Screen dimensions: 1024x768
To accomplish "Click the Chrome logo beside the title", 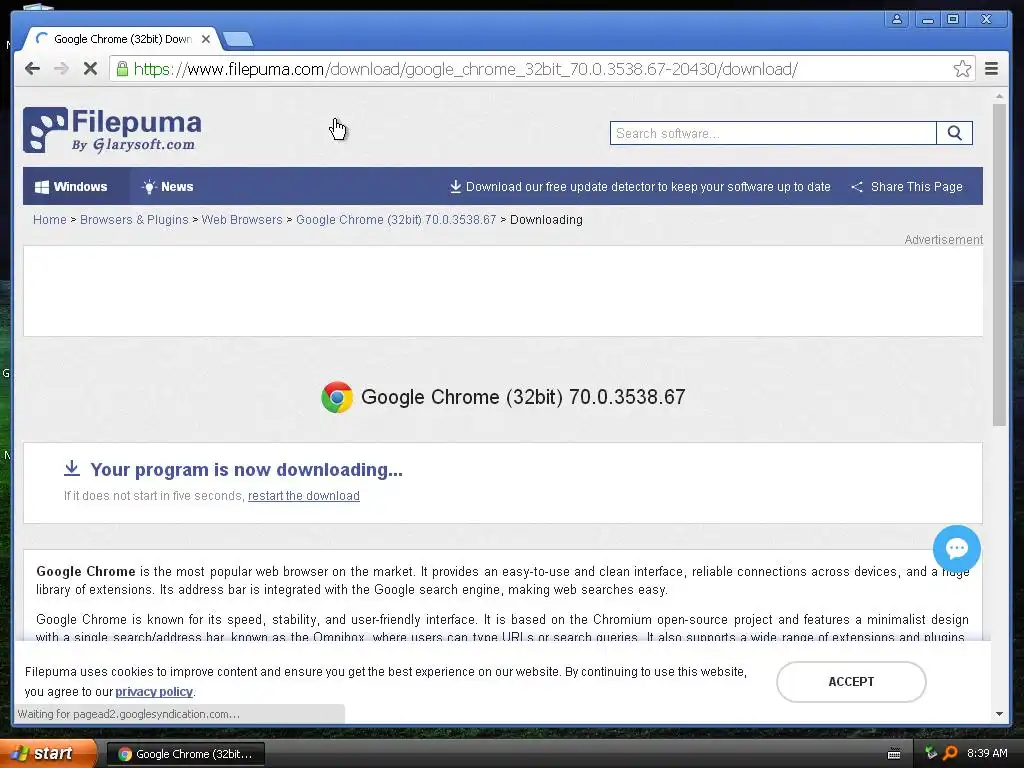I will tap(337, 397).
